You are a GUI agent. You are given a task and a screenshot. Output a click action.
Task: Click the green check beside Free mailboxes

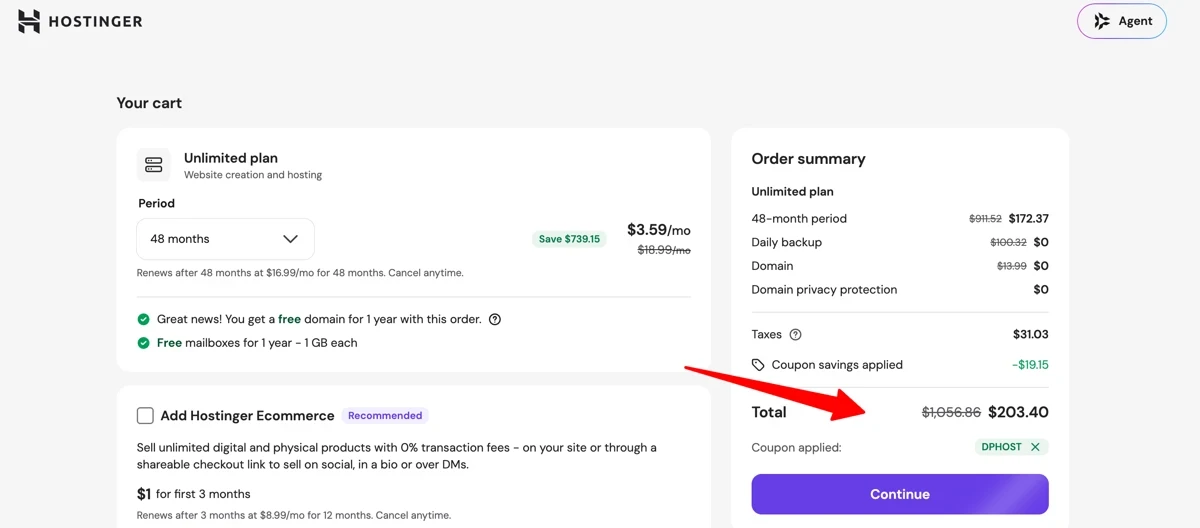coord(144,343)
